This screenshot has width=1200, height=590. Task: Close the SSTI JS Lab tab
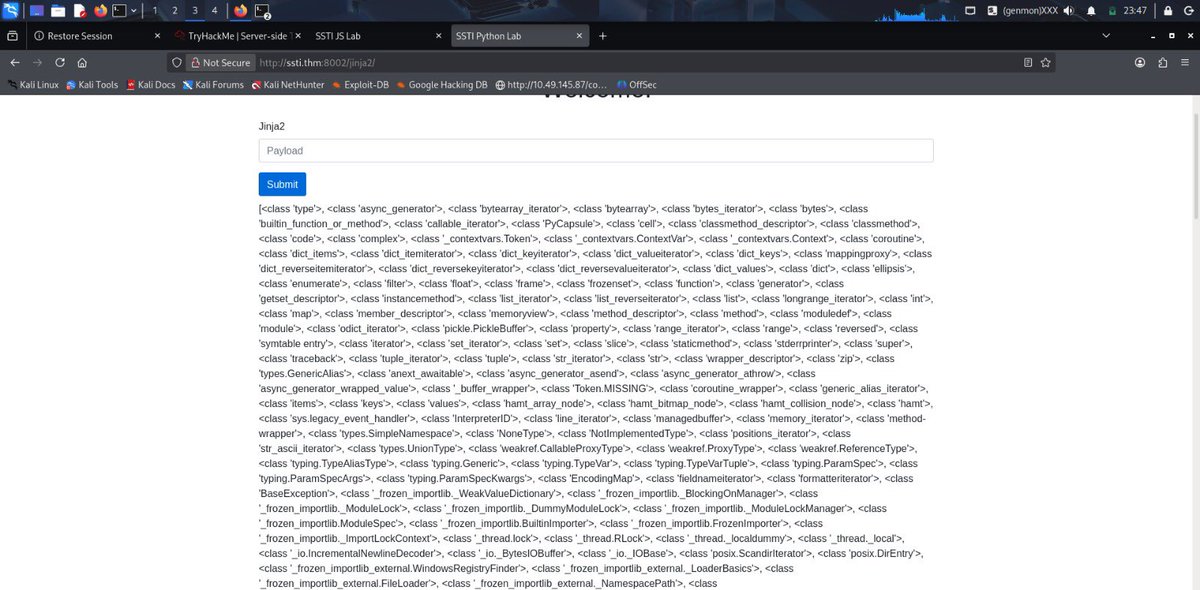pos(439,35)
